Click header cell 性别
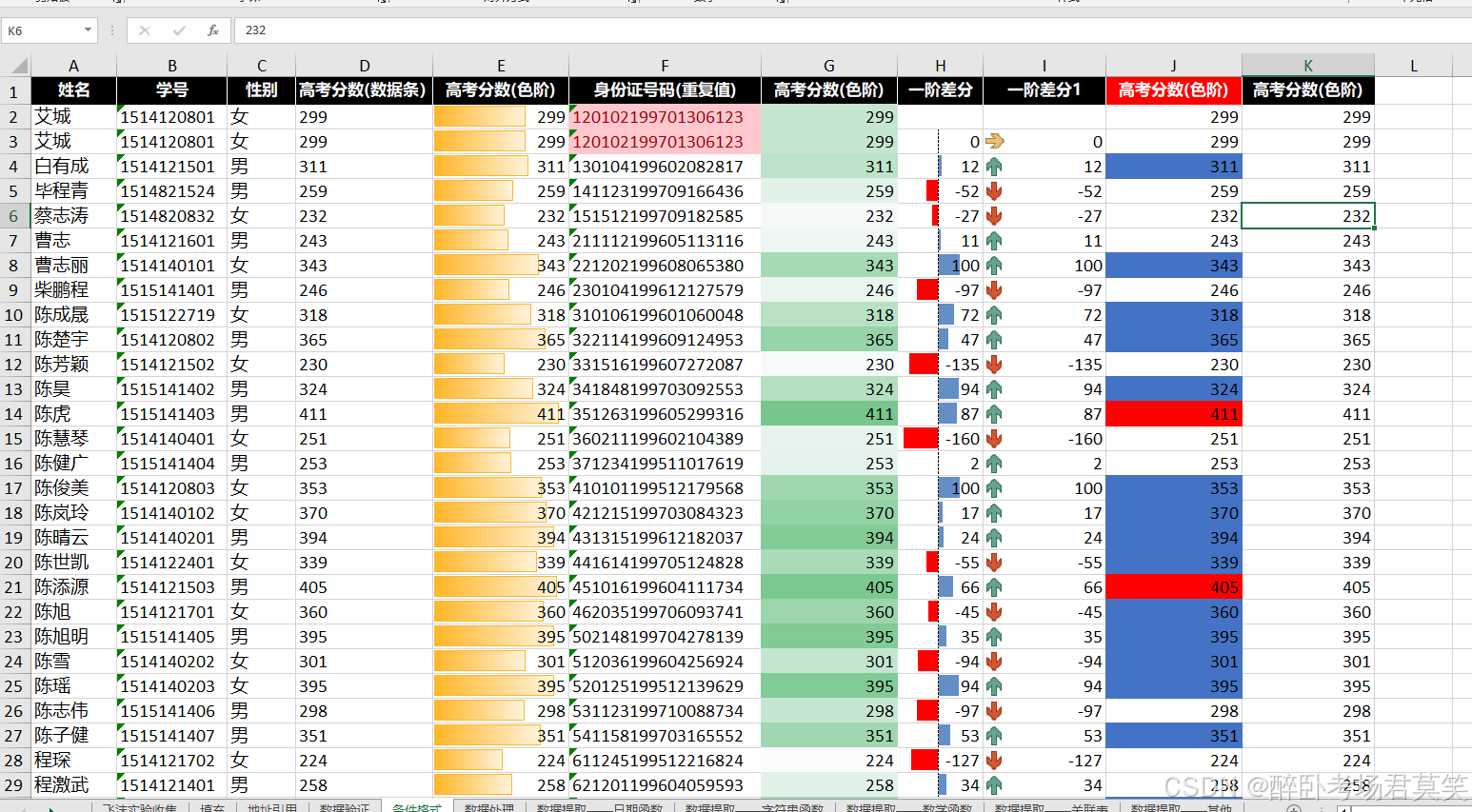 261,90
